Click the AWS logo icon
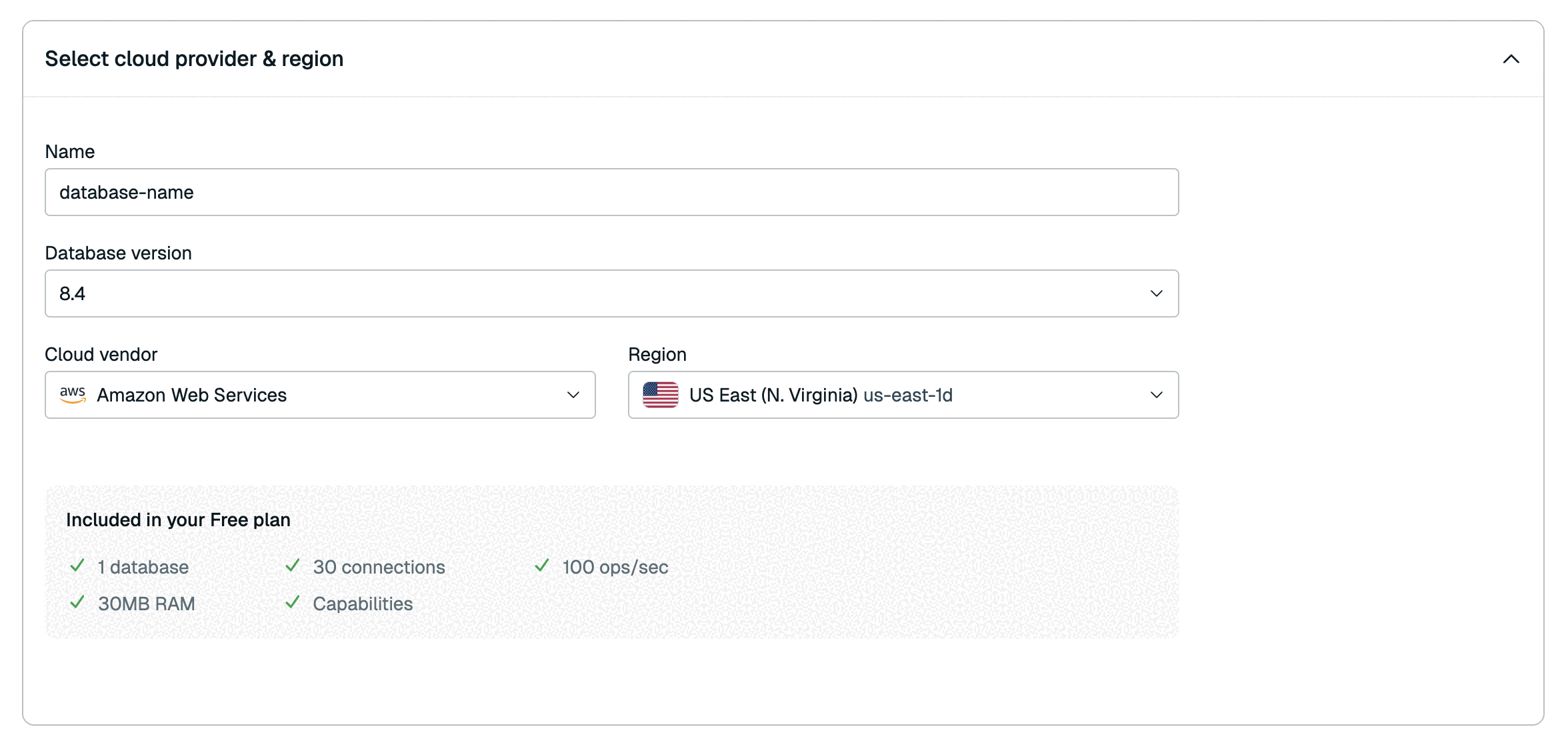Image resolution: width=1568 pixels, height=747 pixels. 73,394
